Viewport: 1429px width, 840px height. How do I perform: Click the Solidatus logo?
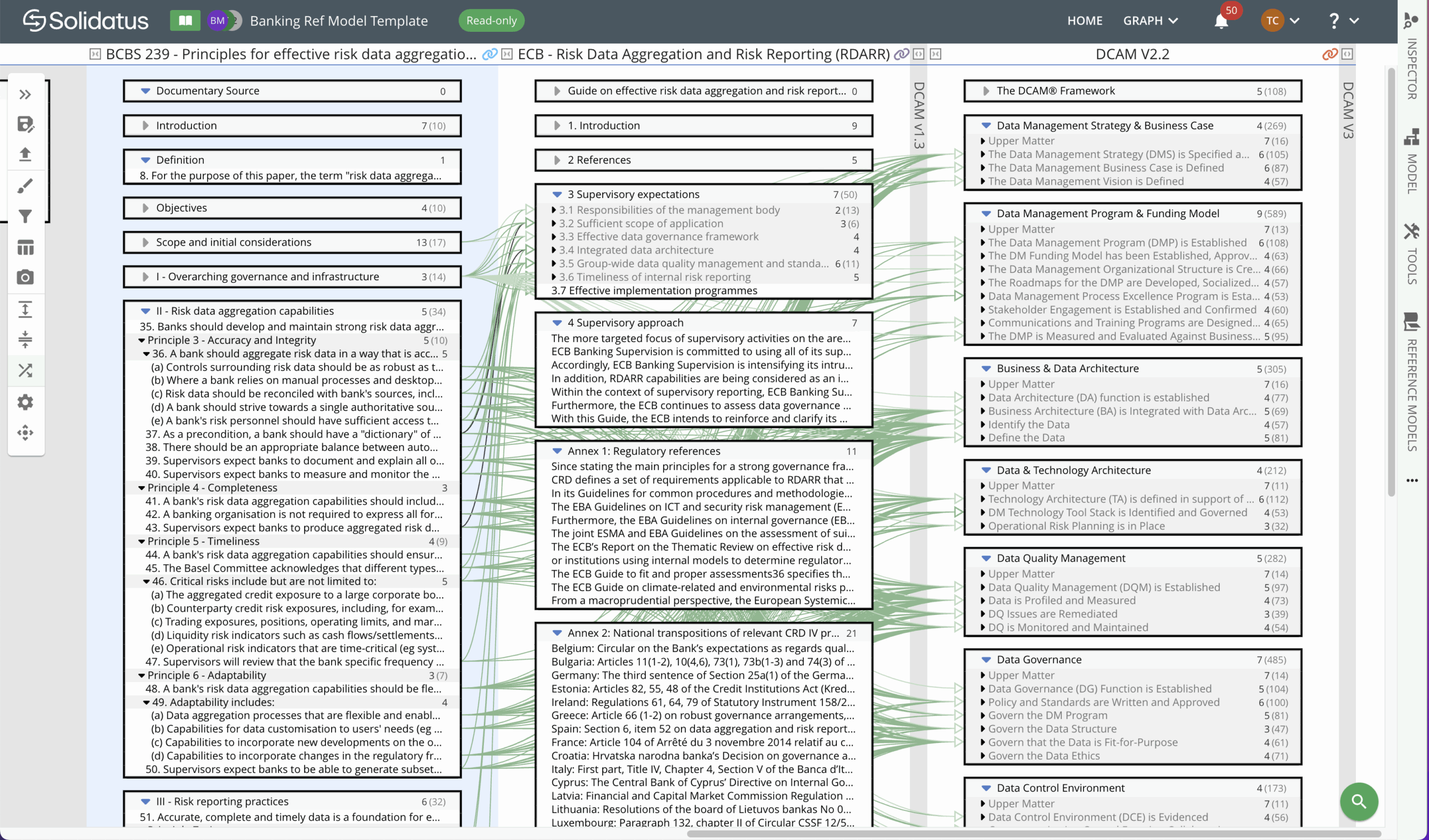[85, 21]
